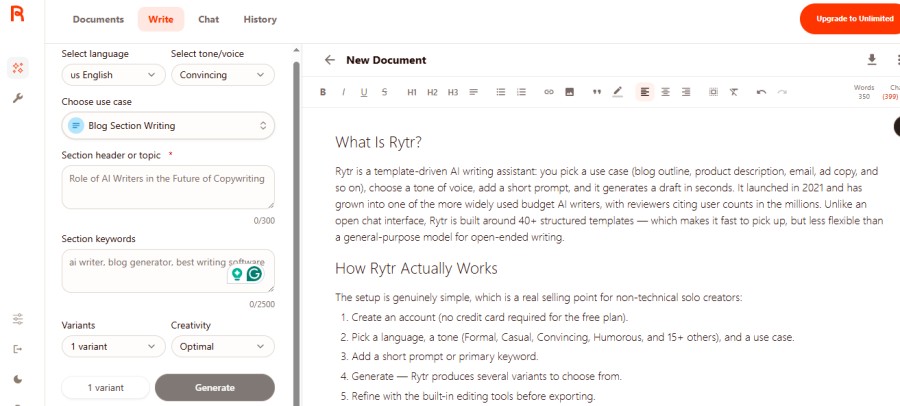This screenshot has width=900, height=406.
Task: Align text center
Action: [665, 92]
